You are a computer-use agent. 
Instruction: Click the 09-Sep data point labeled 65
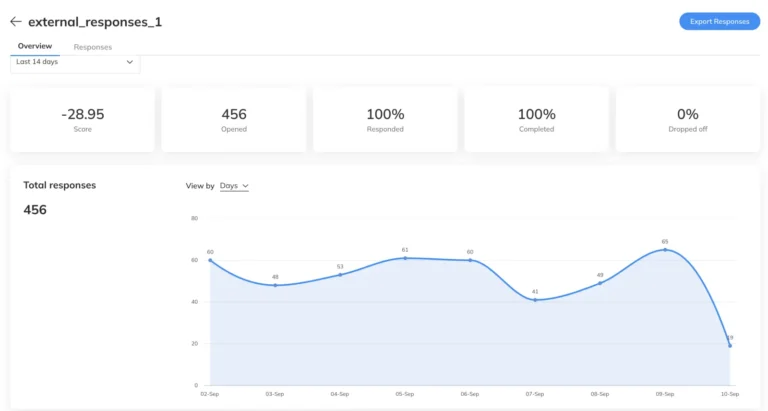tap(665, 250)
